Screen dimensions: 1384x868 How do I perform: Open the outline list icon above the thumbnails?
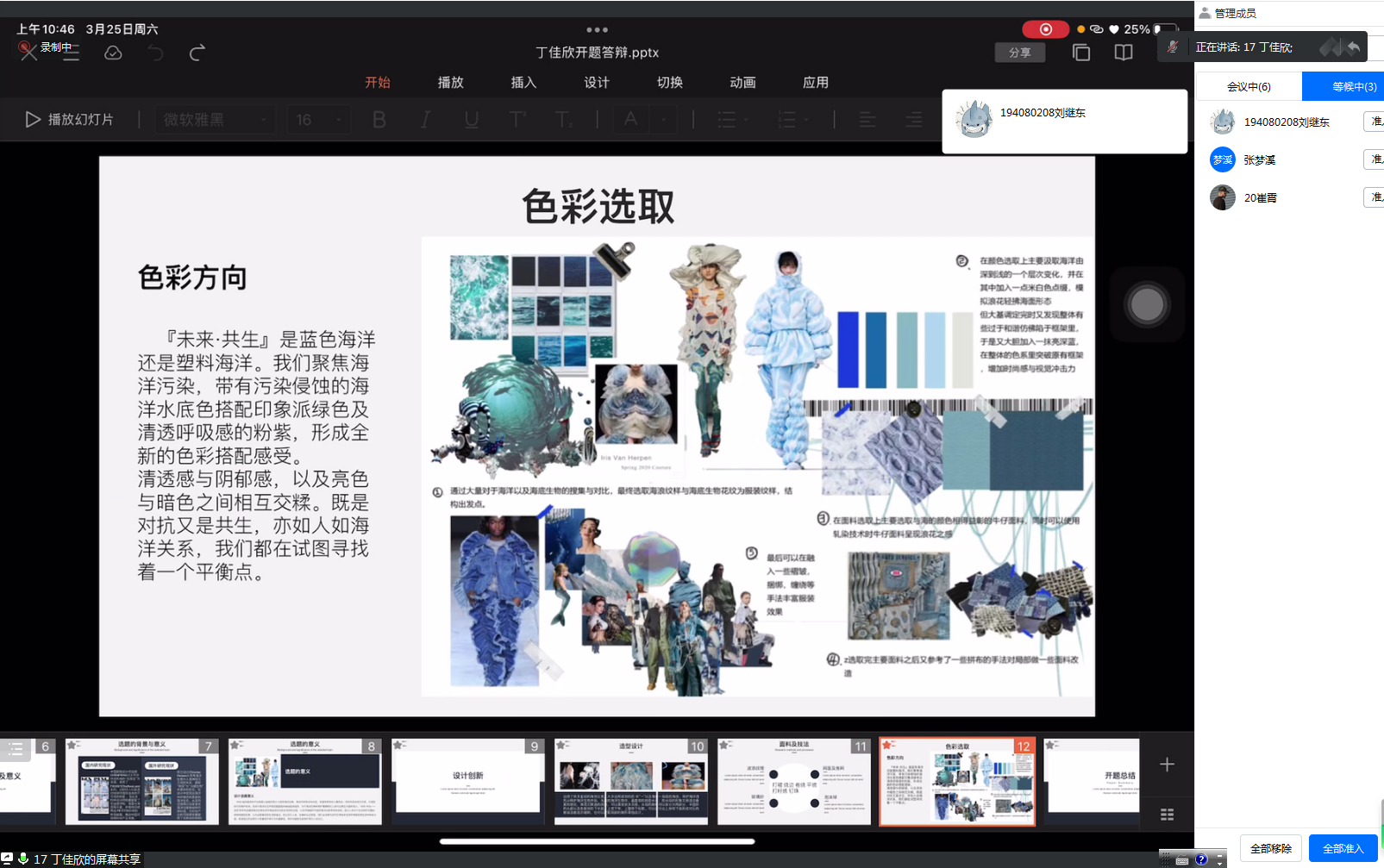click(x=16, y=748)
